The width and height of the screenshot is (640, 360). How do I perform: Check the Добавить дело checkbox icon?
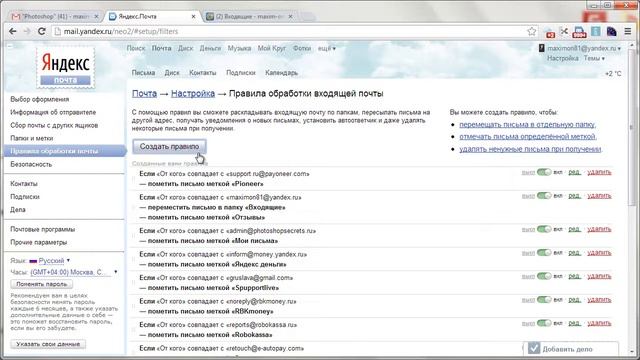click(x=533, y=349)
